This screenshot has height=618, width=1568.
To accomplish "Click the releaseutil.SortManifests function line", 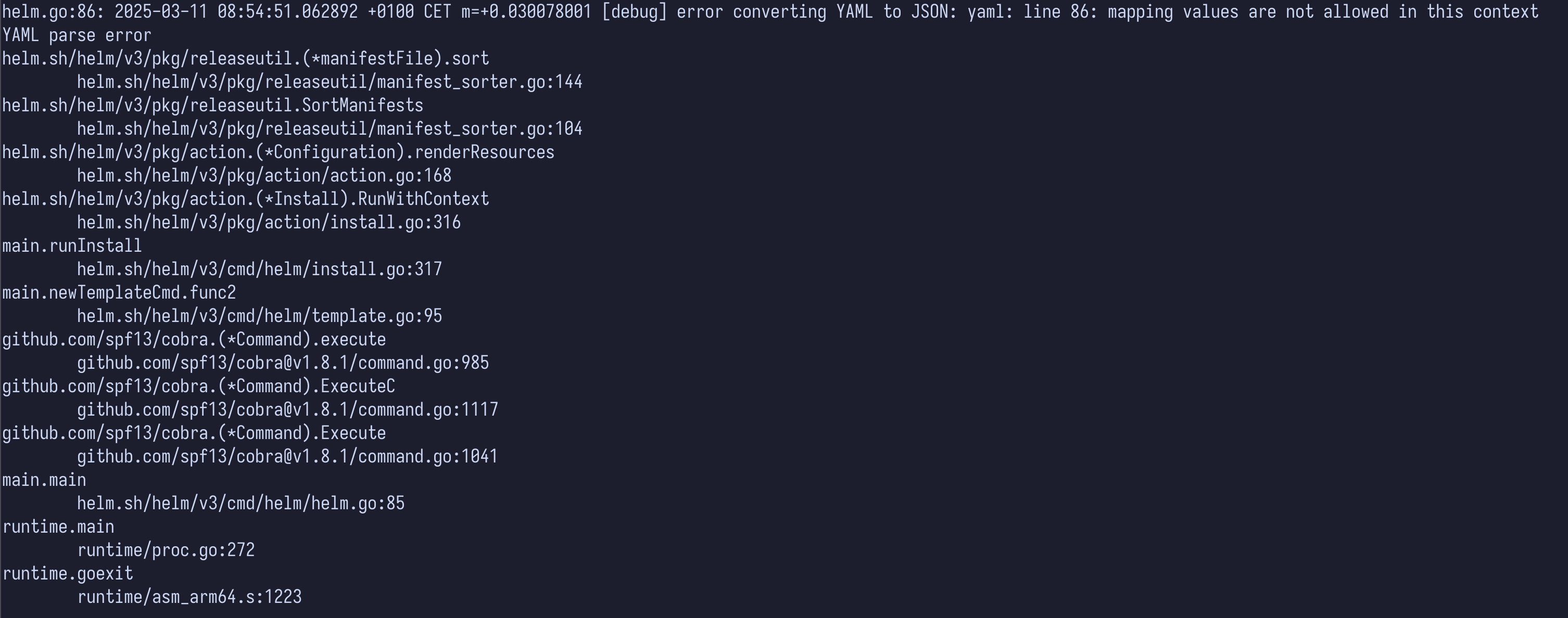I will [x=212, y=105].
